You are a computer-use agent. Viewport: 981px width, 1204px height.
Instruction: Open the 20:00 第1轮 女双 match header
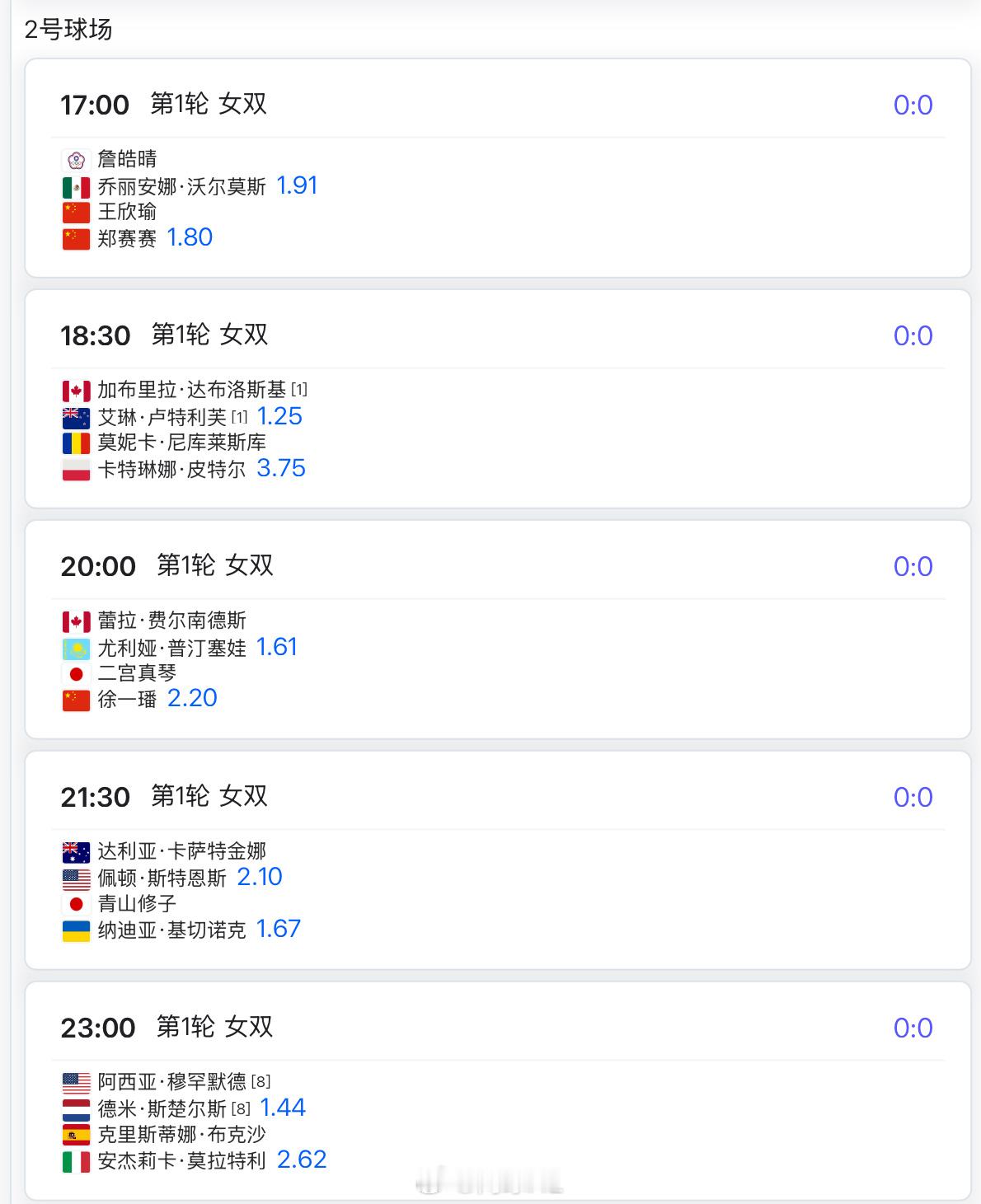click(x=167, y=566)
